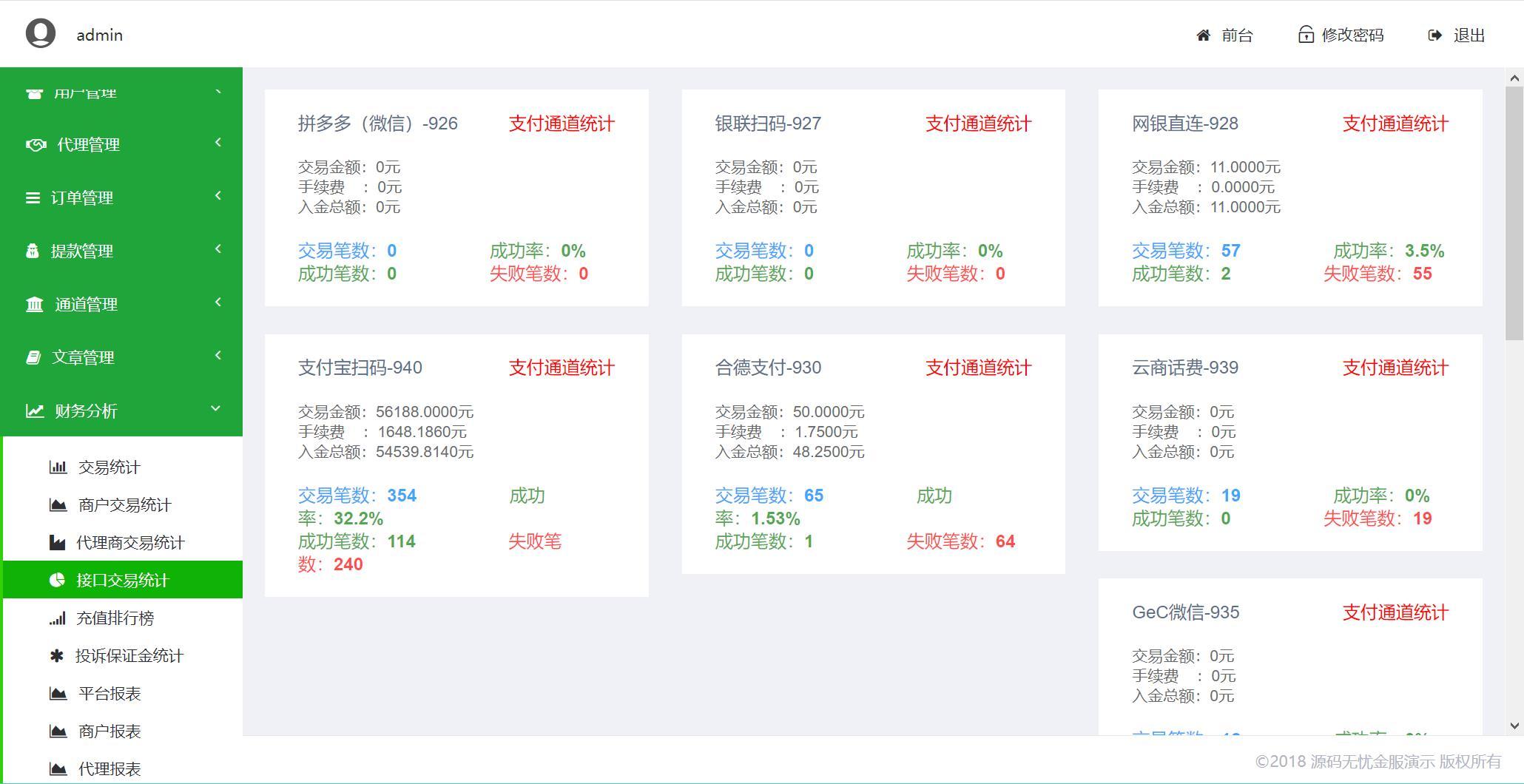Click the 订单管理 list icon
The height and width of the screenshot is (784, 1524).
(33, 197)
